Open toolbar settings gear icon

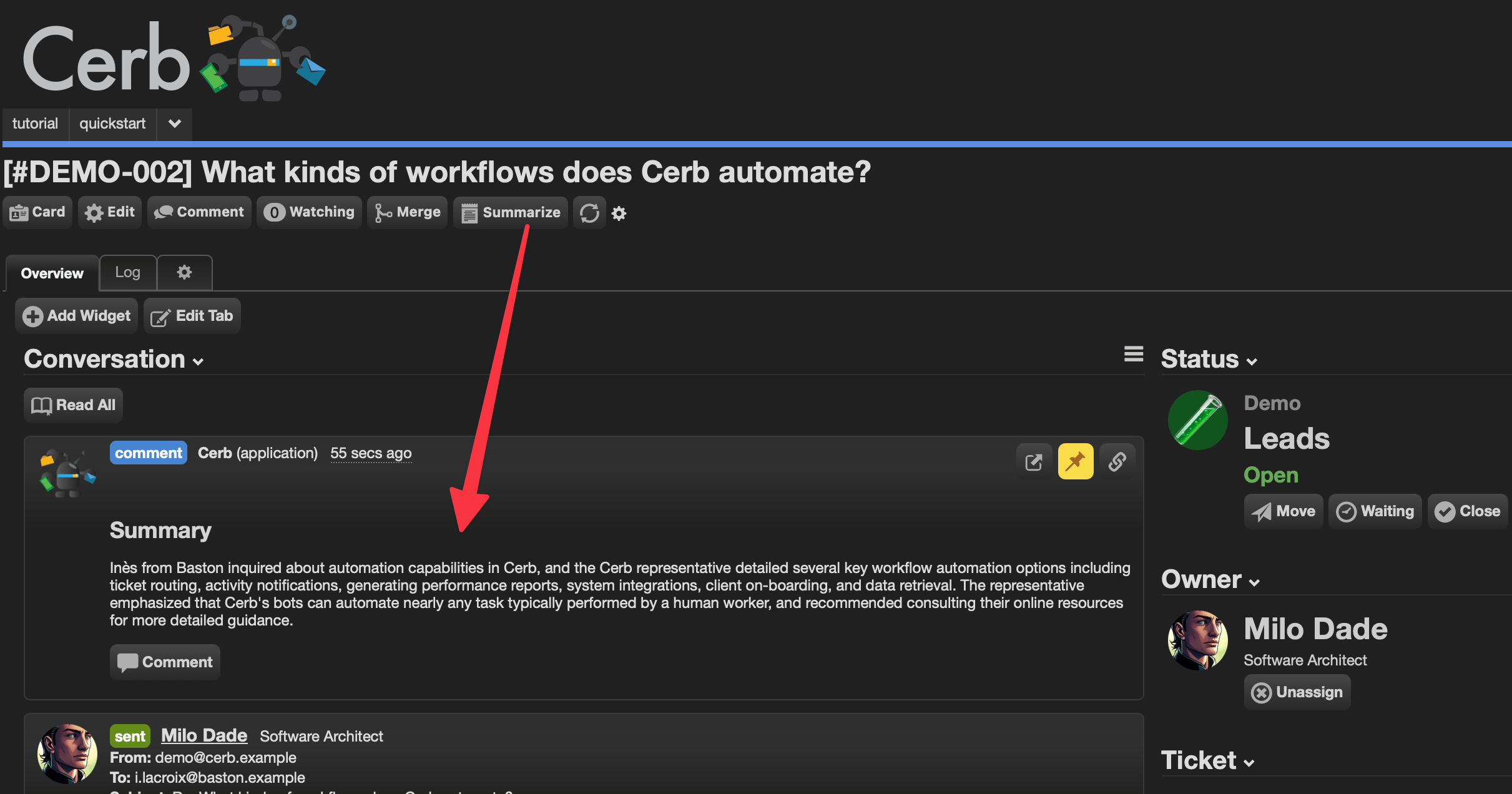pos(619,213)
